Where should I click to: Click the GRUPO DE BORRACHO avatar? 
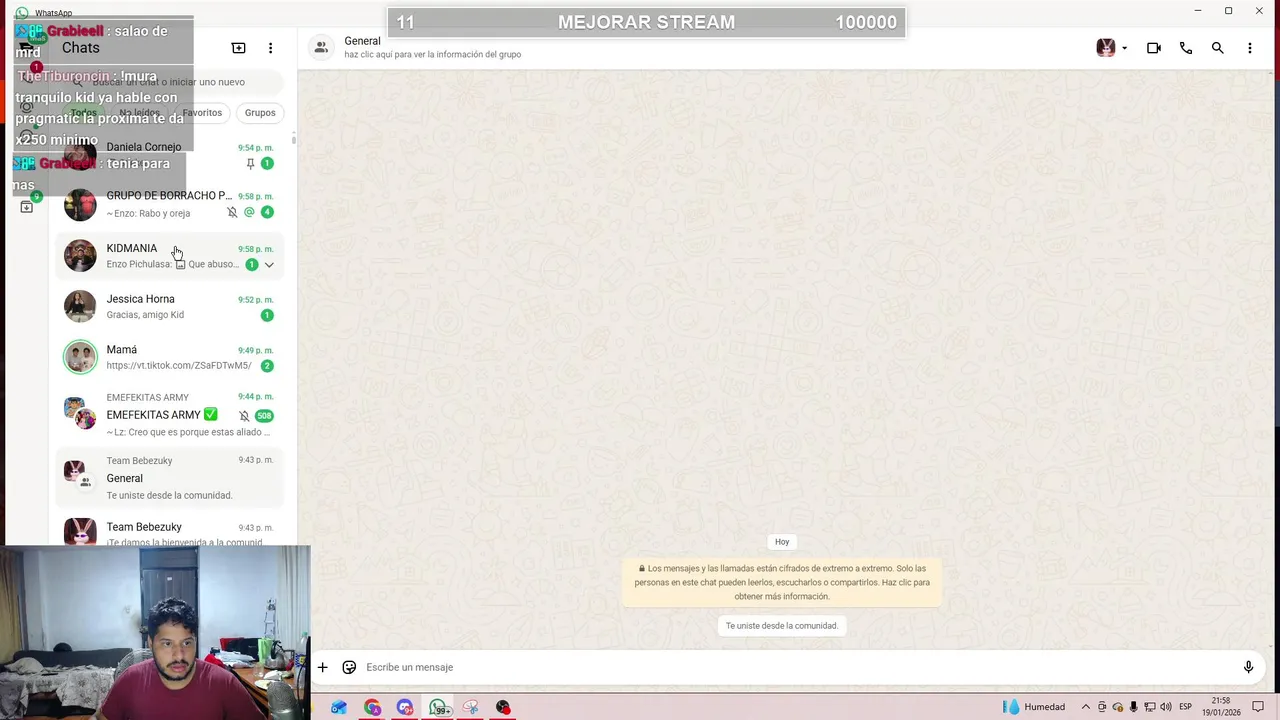pyautogui.click(x=80, y=204)
